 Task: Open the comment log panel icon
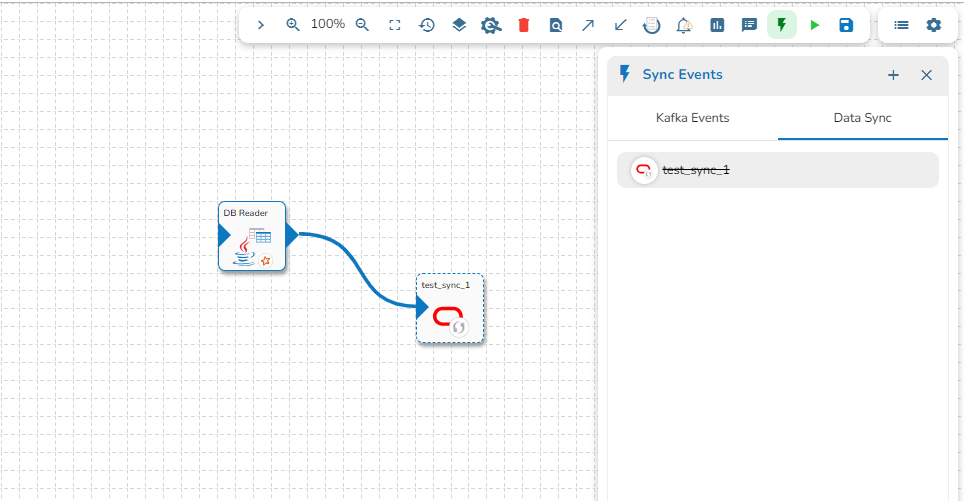click(749, 25)
